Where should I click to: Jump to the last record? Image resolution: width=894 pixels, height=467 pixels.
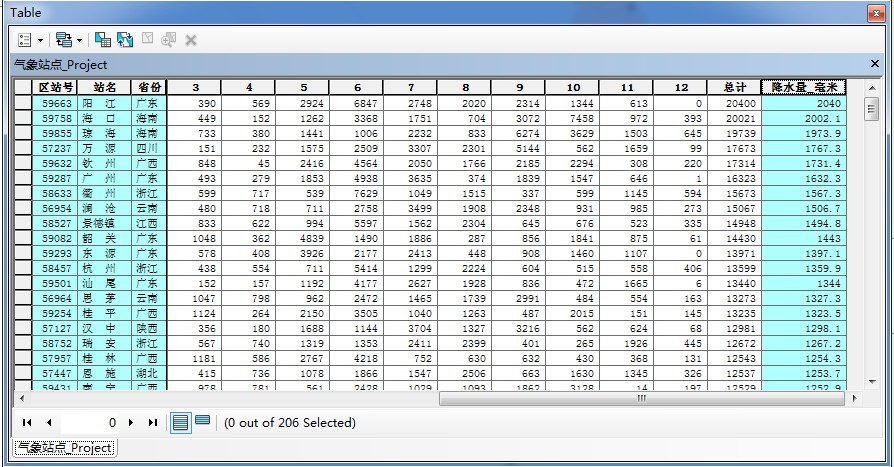(154, 423)
